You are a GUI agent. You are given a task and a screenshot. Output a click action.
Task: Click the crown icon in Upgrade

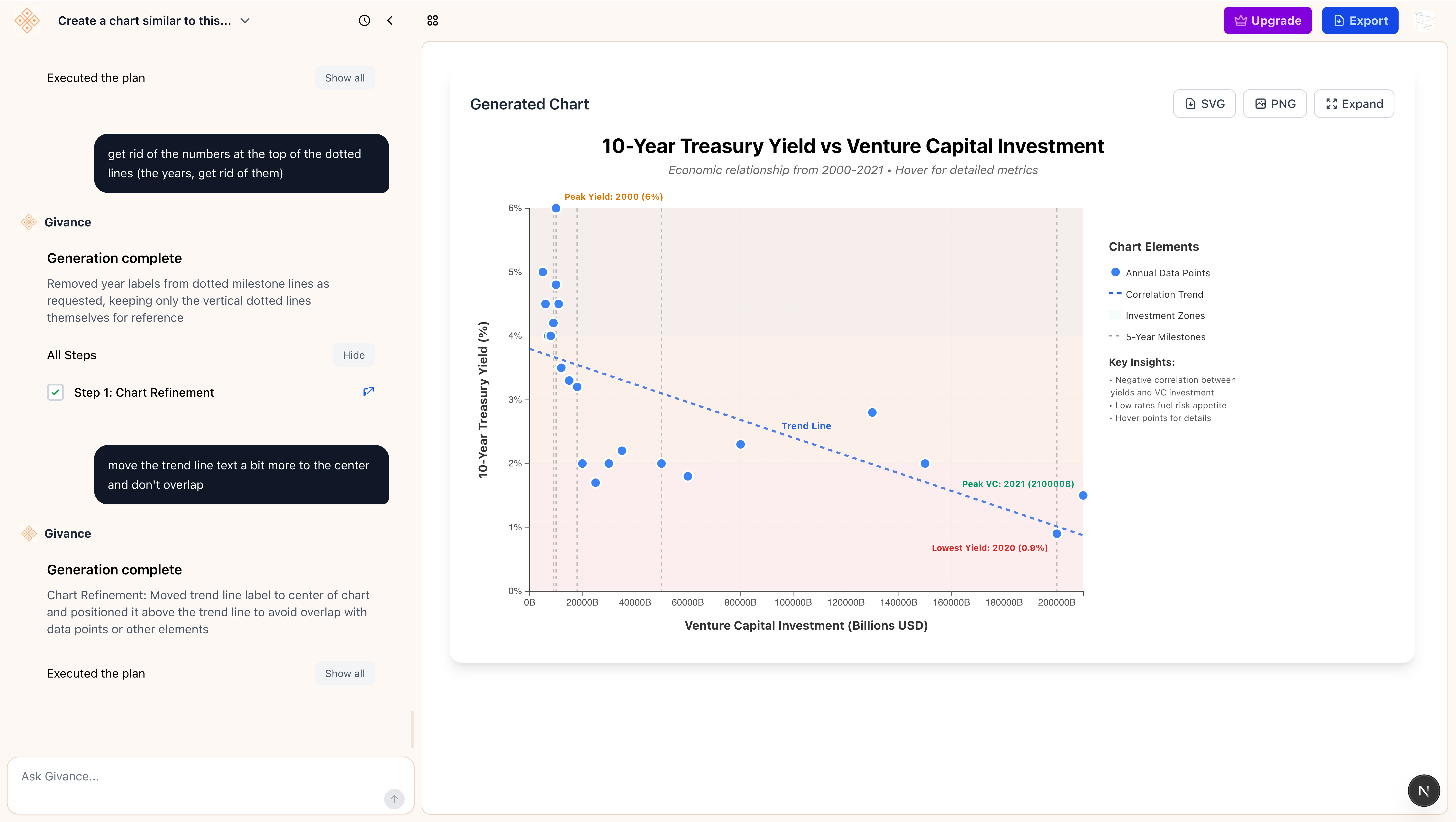coord(1241,20)
